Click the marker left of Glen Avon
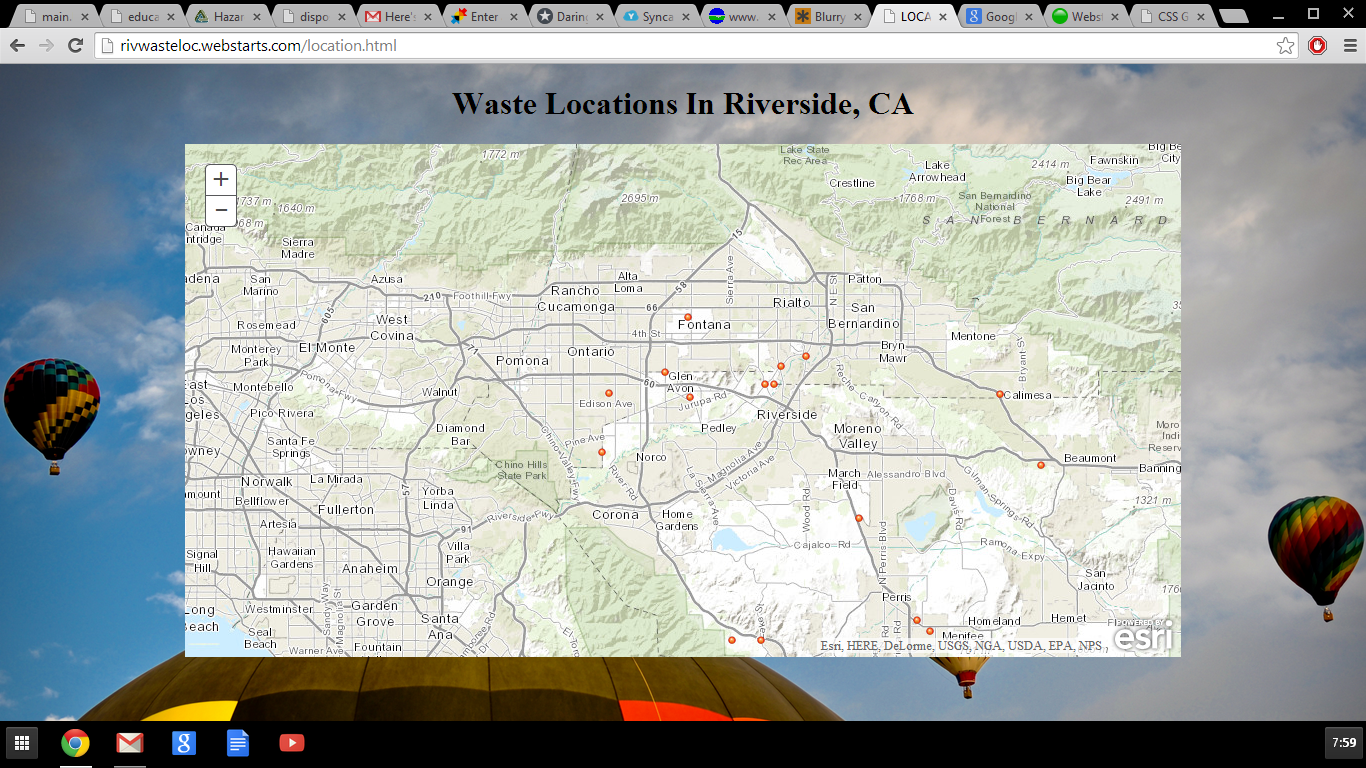Screen dimensions: 1366x768 [x=665, y=372]
